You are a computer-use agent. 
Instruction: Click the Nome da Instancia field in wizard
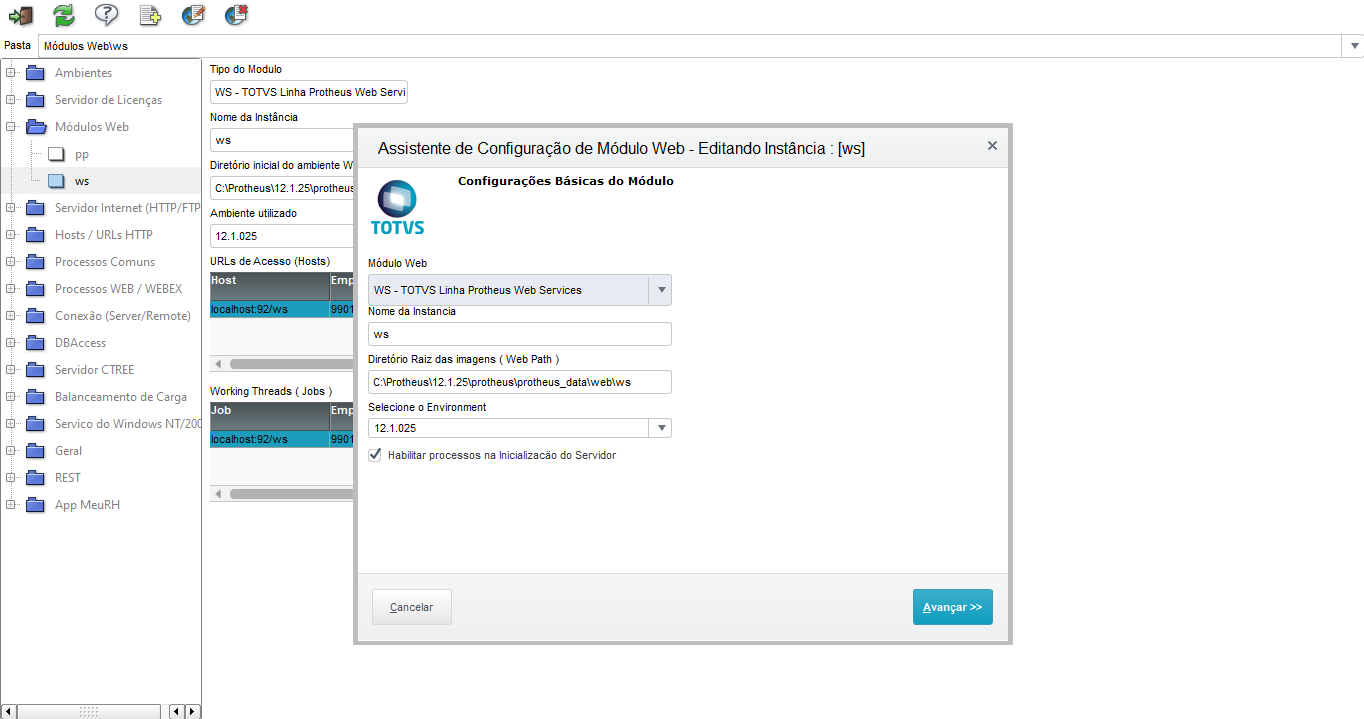tap(519, 334)
